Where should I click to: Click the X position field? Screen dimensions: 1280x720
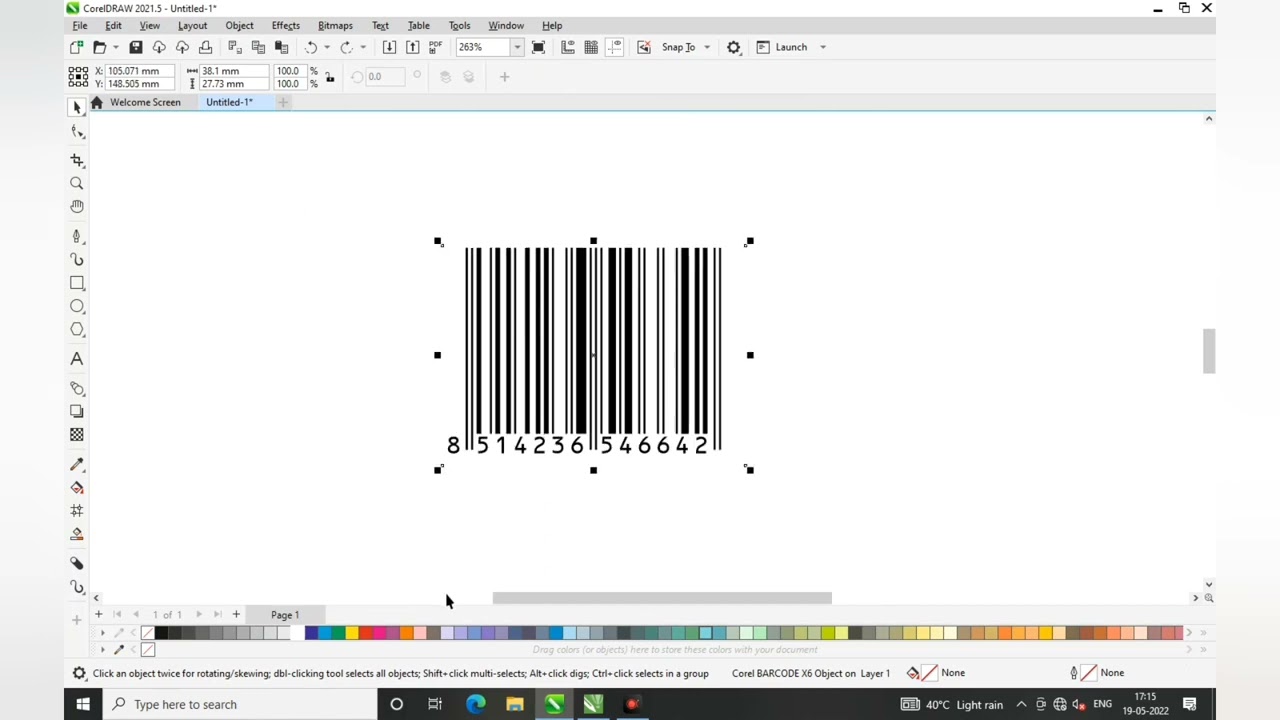tap(139, 71)
